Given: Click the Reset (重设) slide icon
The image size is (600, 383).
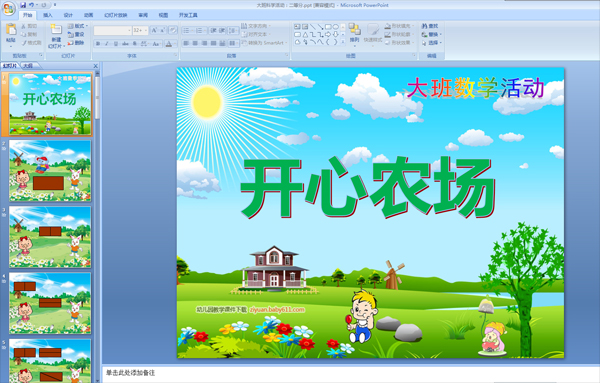Looking at the screenshot, I should (71, 34).
